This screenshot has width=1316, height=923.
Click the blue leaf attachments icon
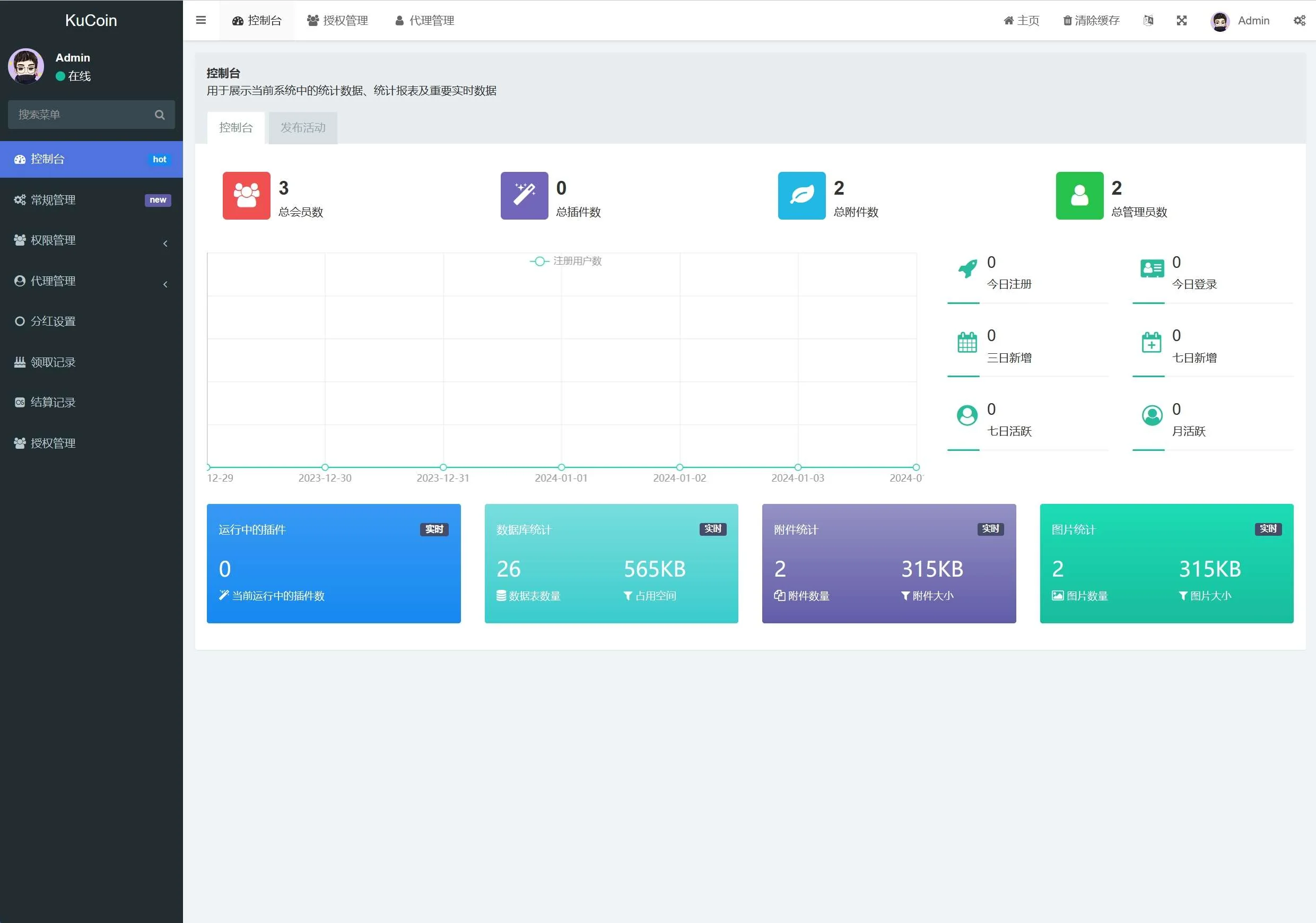tap(801, 196)
